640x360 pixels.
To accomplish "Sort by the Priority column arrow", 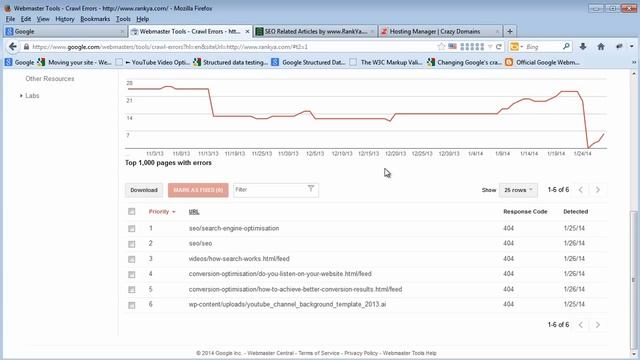I will coord(174,212).
